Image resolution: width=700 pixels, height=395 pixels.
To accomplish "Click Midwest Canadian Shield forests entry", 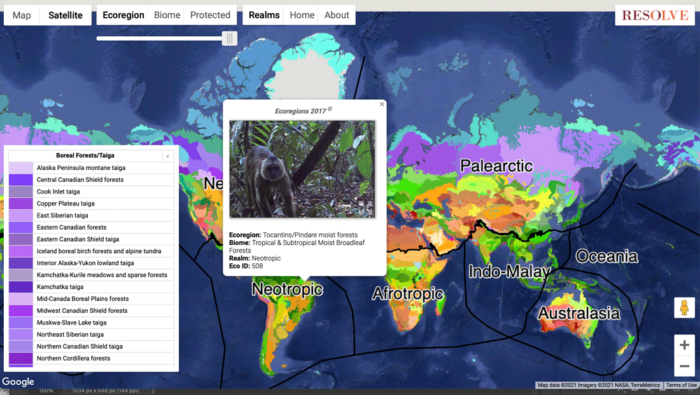I will tap(91, 311).
